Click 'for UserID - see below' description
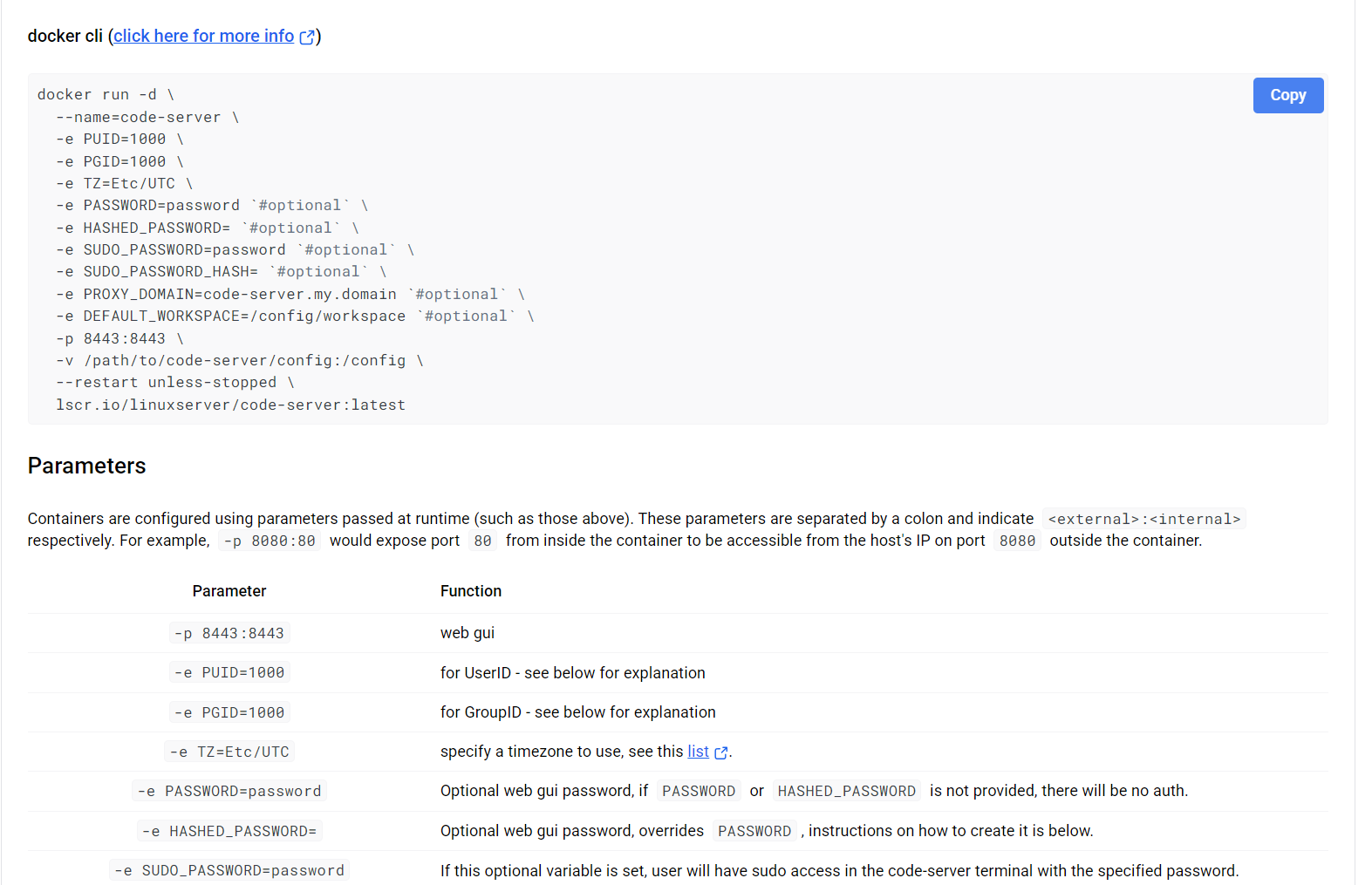Screen dimensions: 1372x885 click(573, 673)
